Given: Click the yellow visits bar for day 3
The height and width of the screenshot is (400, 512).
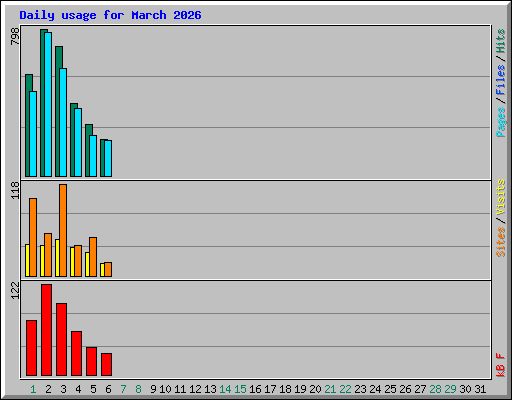Looking at the screenshot, I should pos(57,258).
